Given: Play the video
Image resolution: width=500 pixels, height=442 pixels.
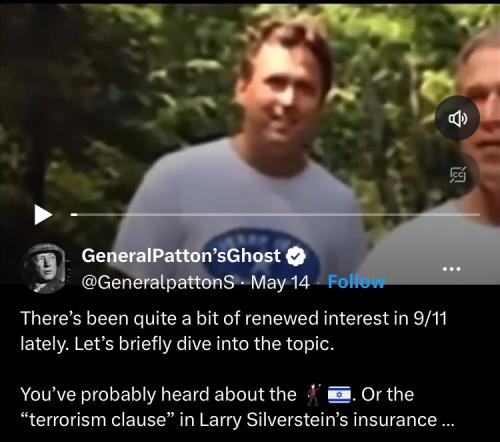Looking at the screenshot, I should [x=43, y=215].
